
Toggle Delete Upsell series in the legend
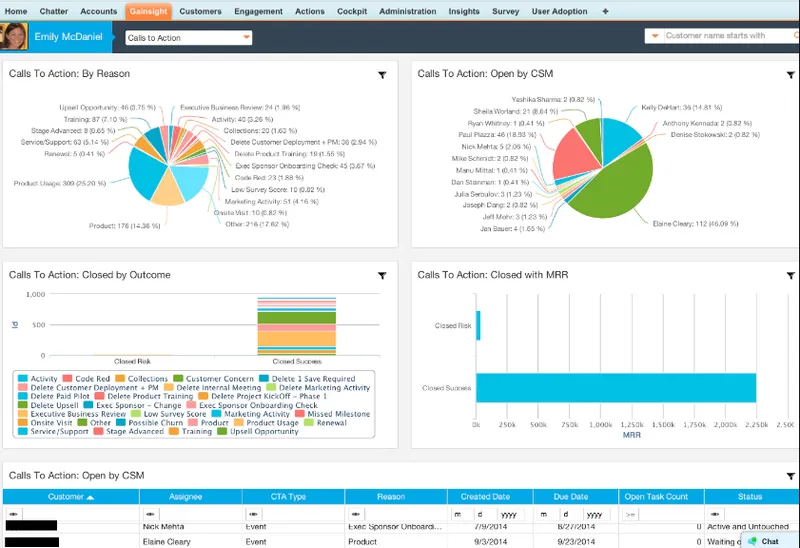tap(48, 405)
